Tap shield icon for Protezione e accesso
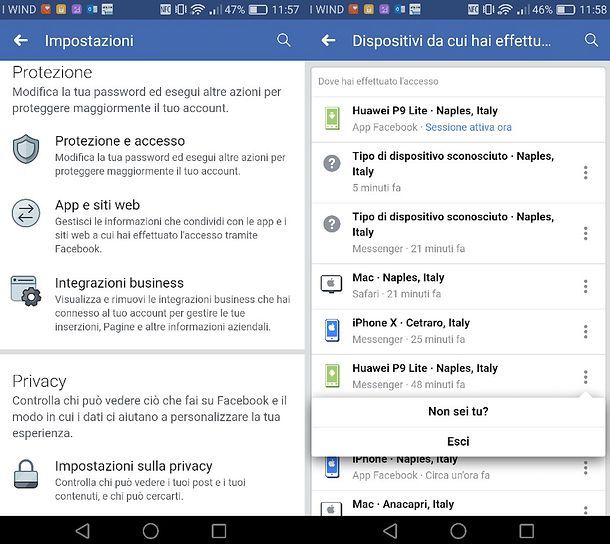This screenshot has width=610, height=544. (26, 149)
